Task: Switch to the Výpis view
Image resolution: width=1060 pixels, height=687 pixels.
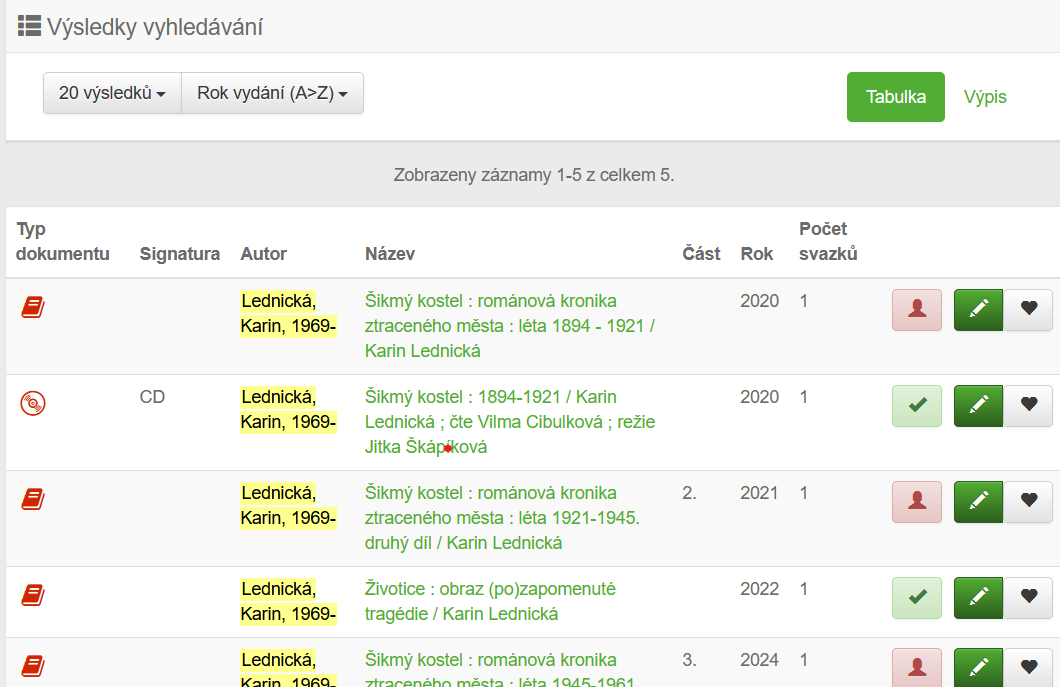Action: click(x=985, y=97)
